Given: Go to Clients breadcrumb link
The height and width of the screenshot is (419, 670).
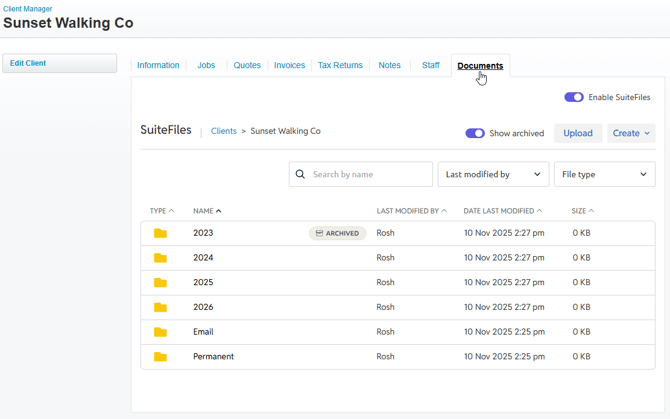Looking at the screenshot, I should coord(223,131).
